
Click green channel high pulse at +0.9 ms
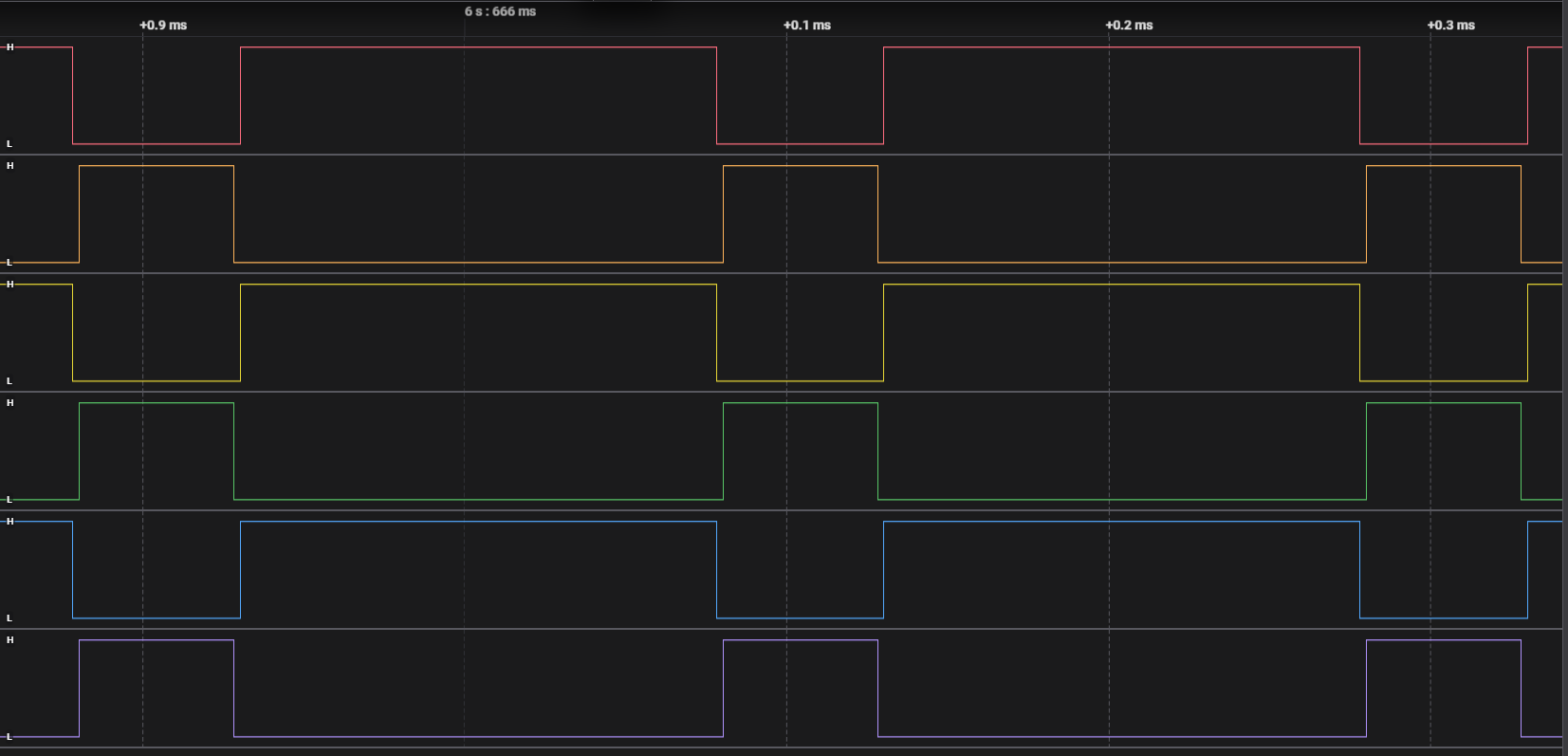tap(157, 452)
